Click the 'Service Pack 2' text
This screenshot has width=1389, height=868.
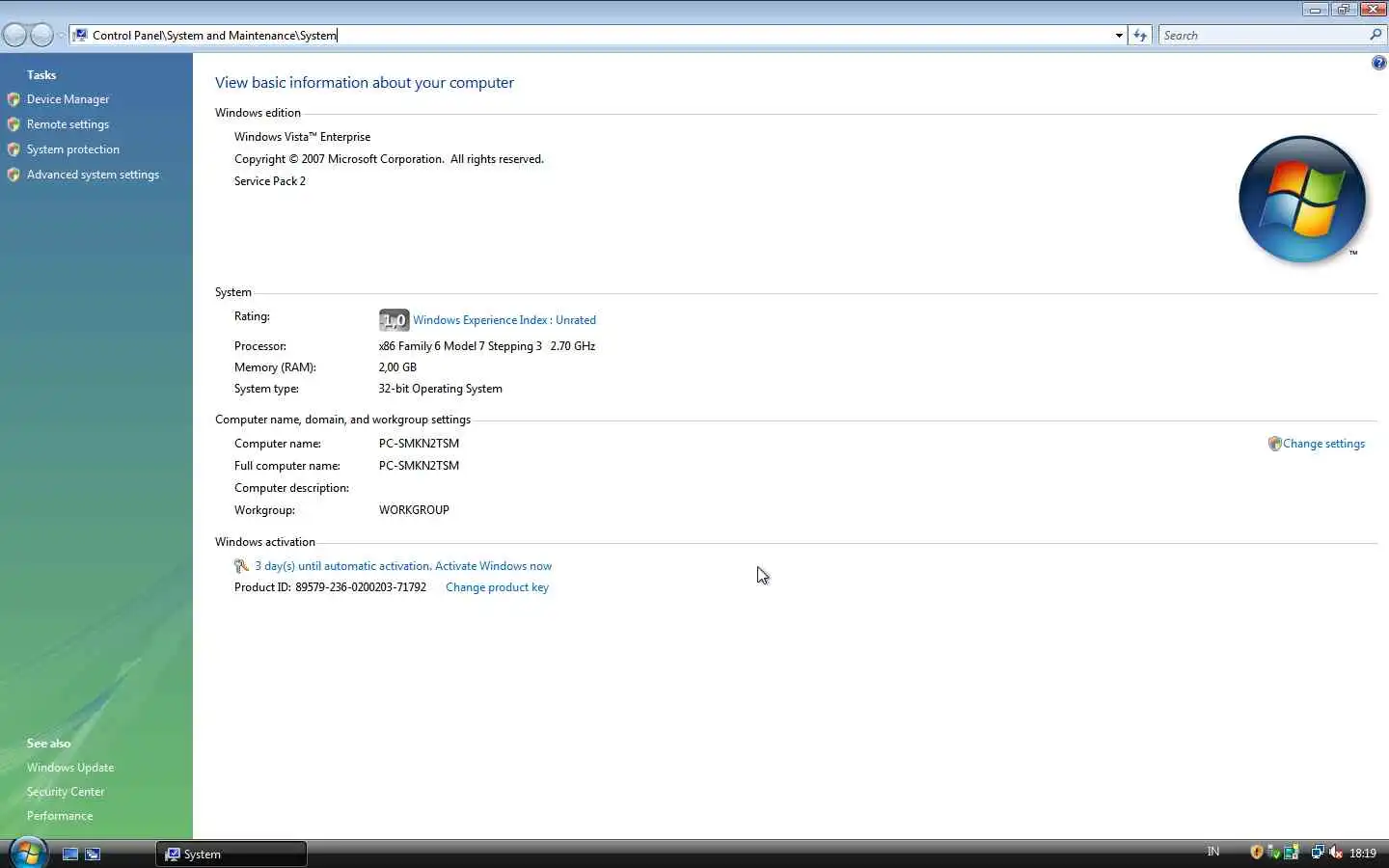(270, 181)
